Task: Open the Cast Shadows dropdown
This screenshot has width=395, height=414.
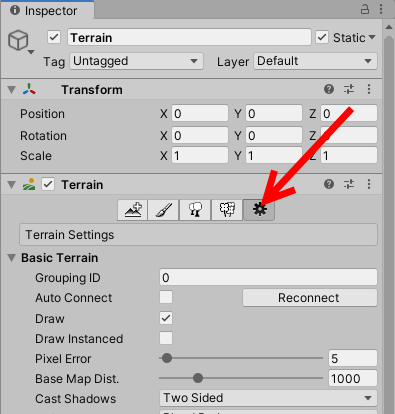Action: pos(268,398)
